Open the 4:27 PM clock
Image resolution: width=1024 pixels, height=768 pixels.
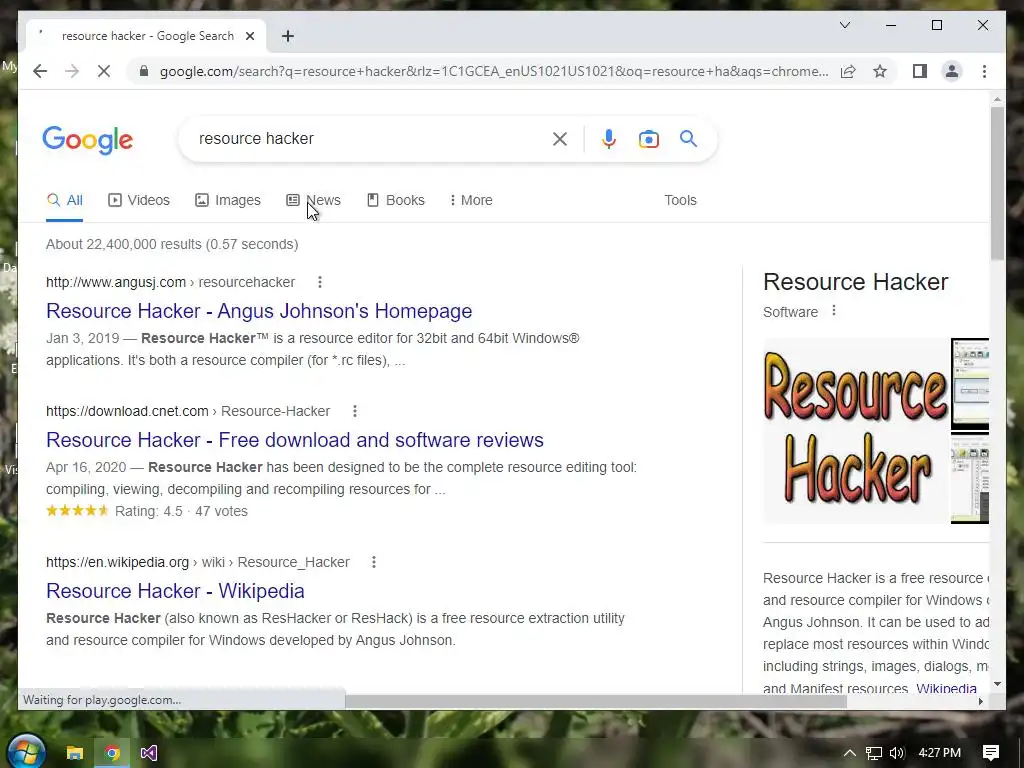click(939, 753)
